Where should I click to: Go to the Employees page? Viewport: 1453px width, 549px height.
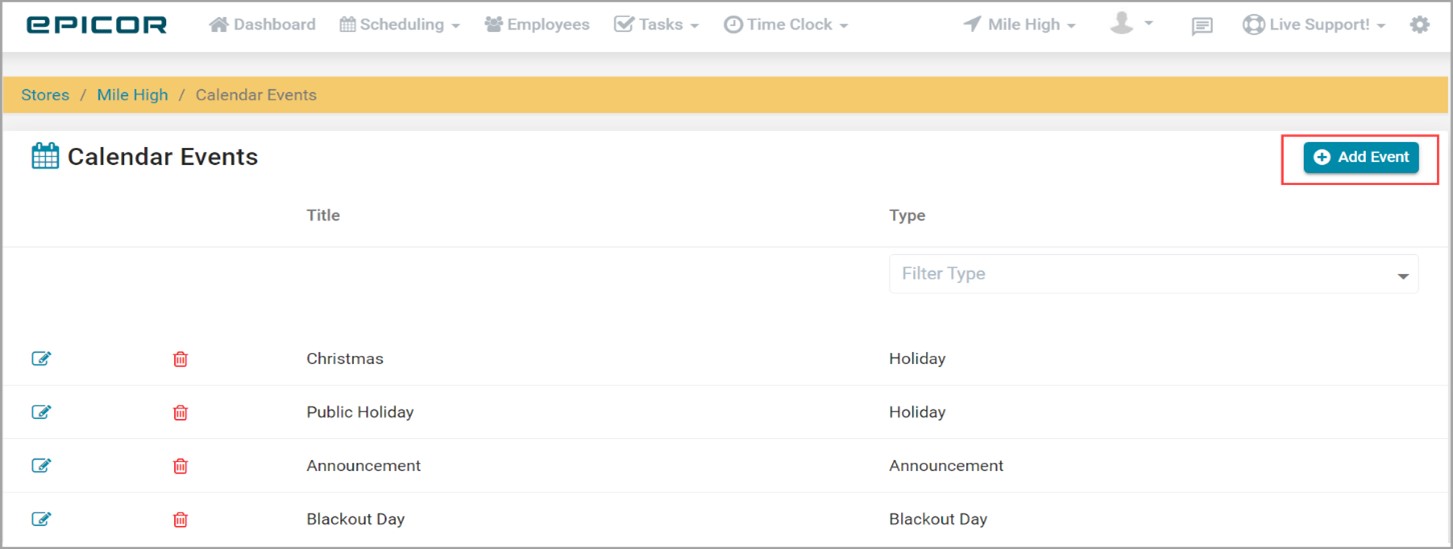coord(537,24)
